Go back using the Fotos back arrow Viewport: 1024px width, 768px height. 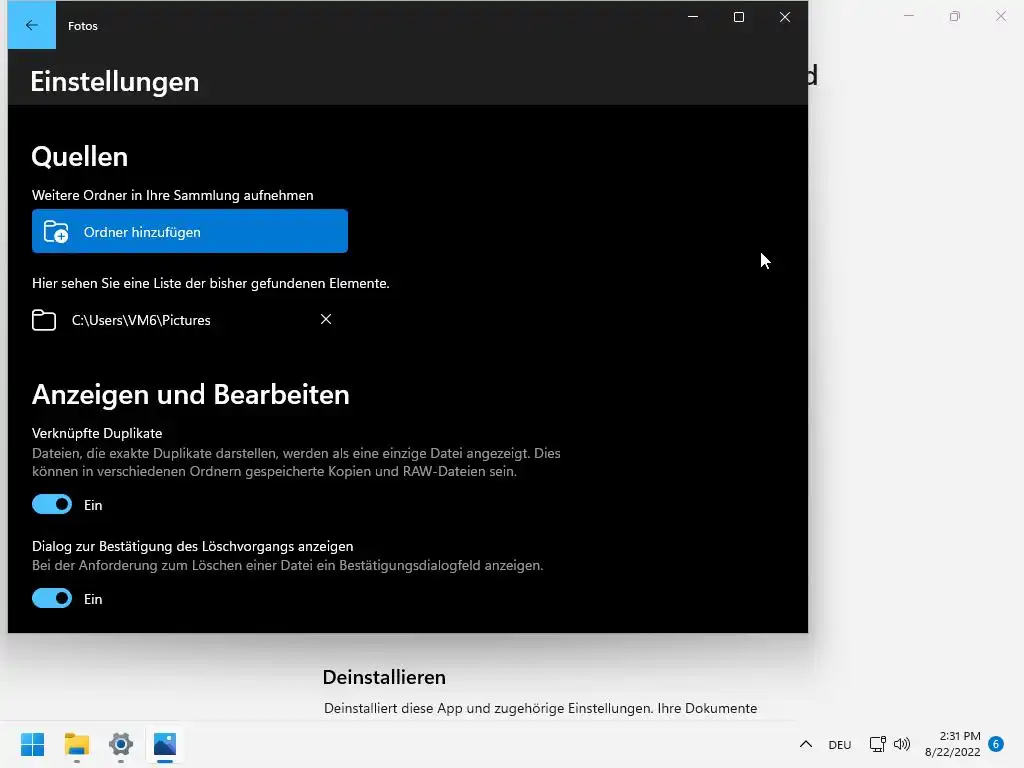[31, 25]
